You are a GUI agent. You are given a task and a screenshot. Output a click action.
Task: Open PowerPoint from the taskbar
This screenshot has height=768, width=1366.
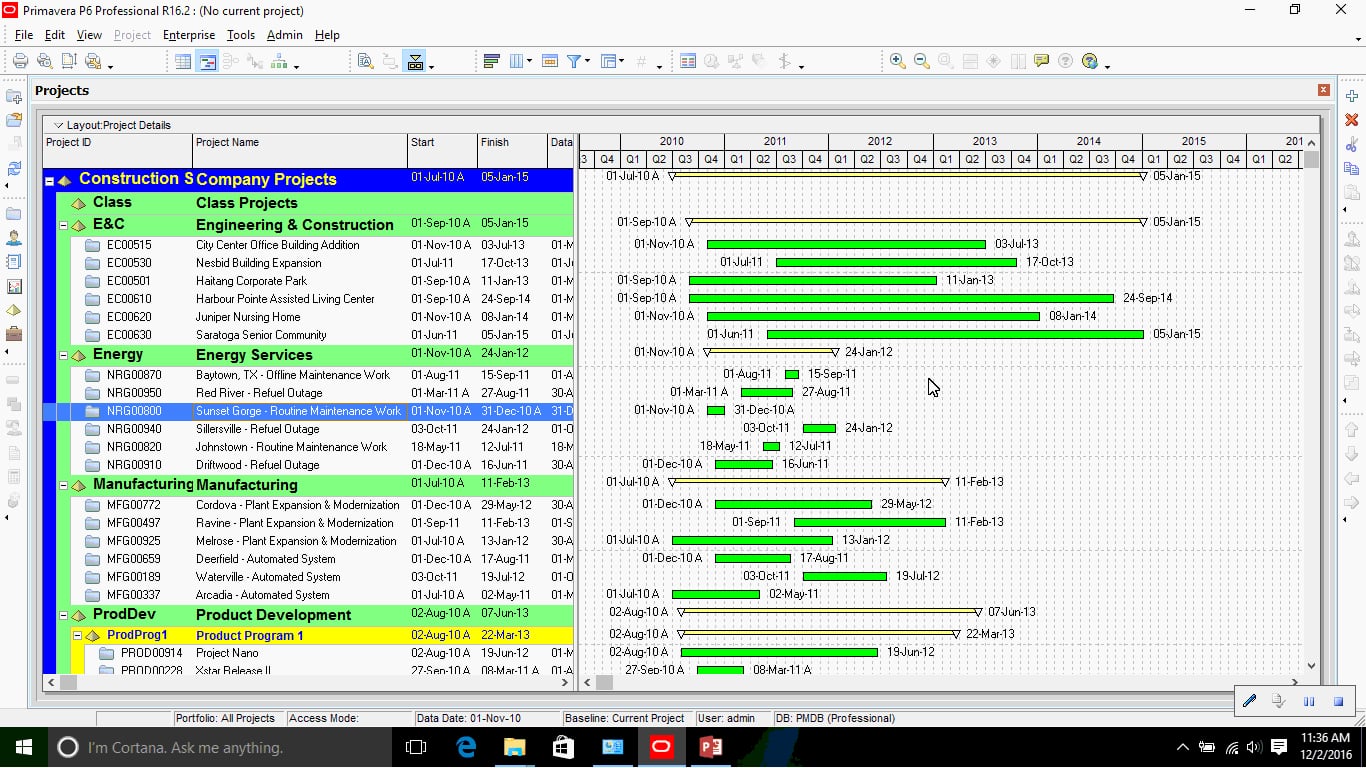click(710, 747)
